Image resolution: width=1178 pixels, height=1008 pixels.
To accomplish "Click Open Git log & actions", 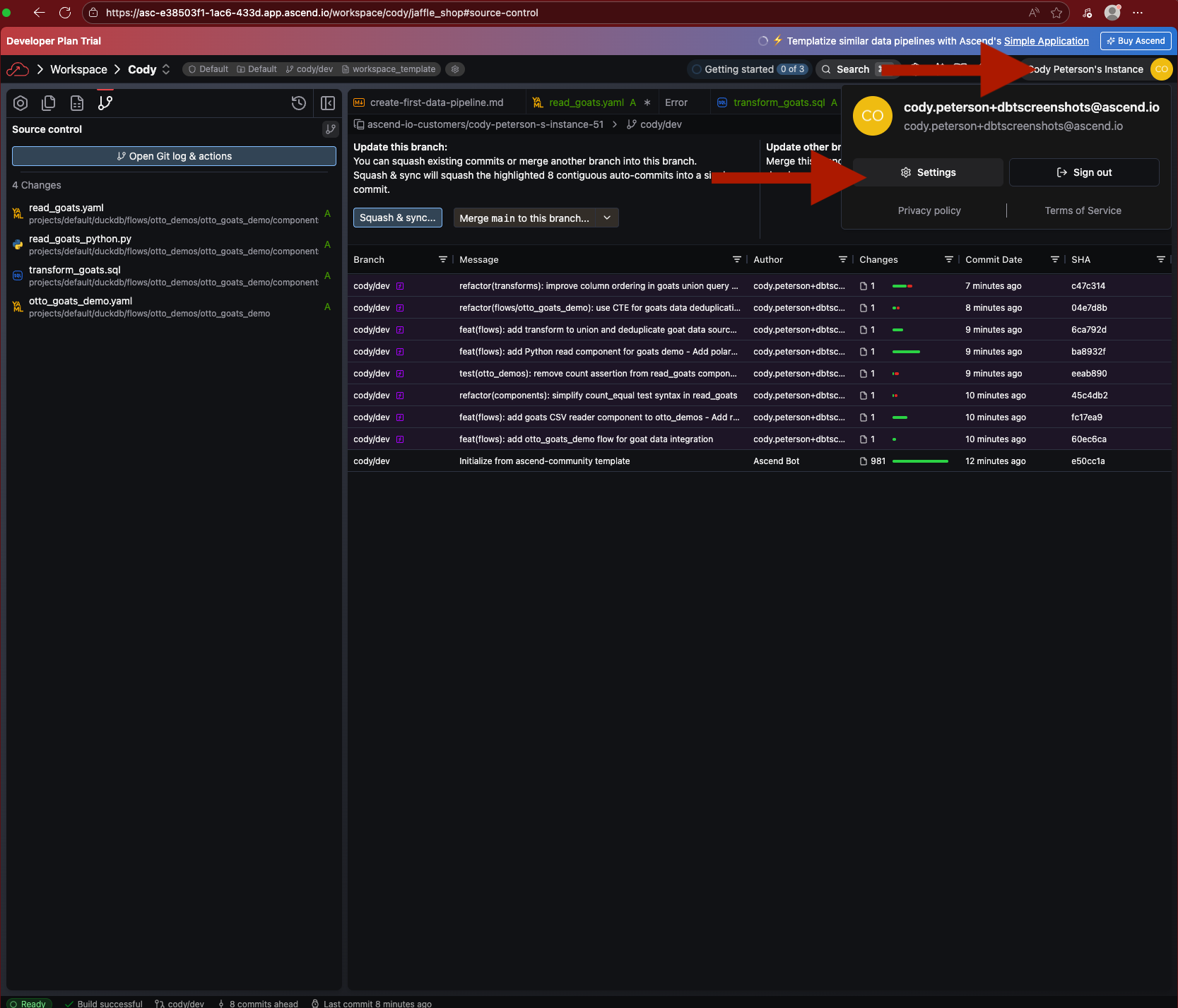I will (174, 156).
